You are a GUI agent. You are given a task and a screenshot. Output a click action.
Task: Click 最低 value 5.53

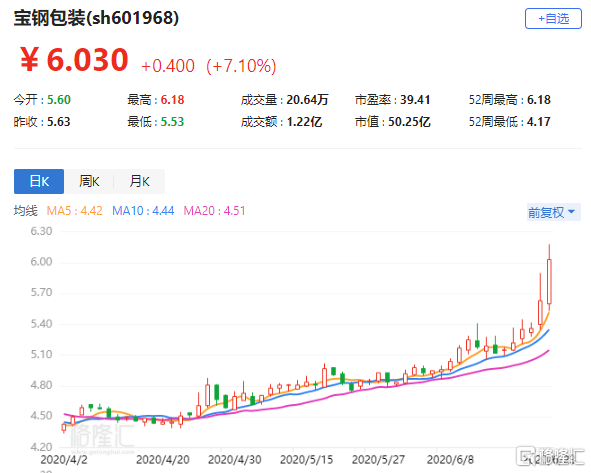[x=173, y=122]
